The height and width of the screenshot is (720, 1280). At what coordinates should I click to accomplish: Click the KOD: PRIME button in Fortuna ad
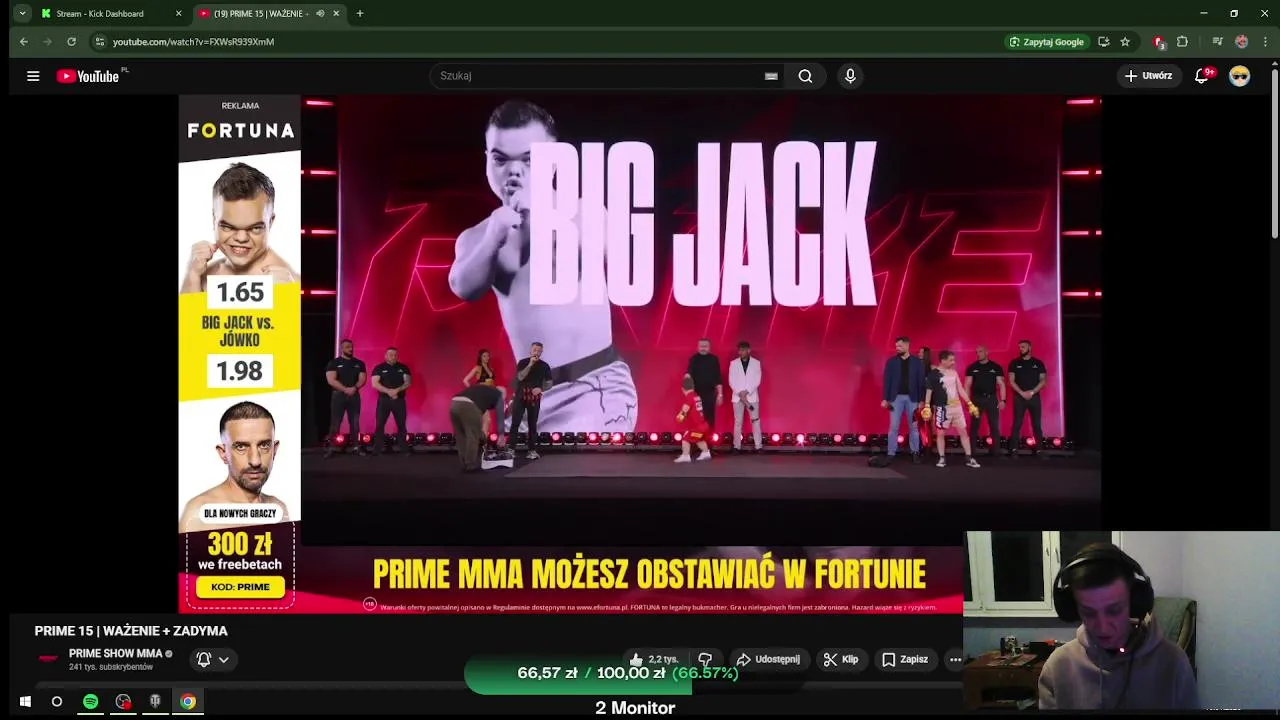tap(240, 587)
